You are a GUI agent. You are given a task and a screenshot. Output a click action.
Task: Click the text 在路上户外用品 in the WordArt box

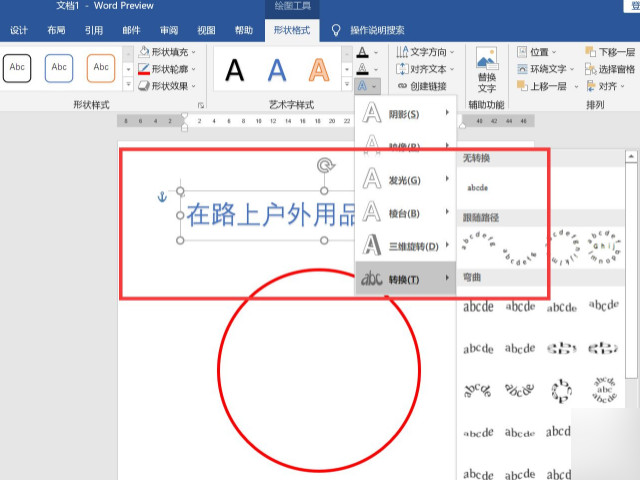[271, 215]
